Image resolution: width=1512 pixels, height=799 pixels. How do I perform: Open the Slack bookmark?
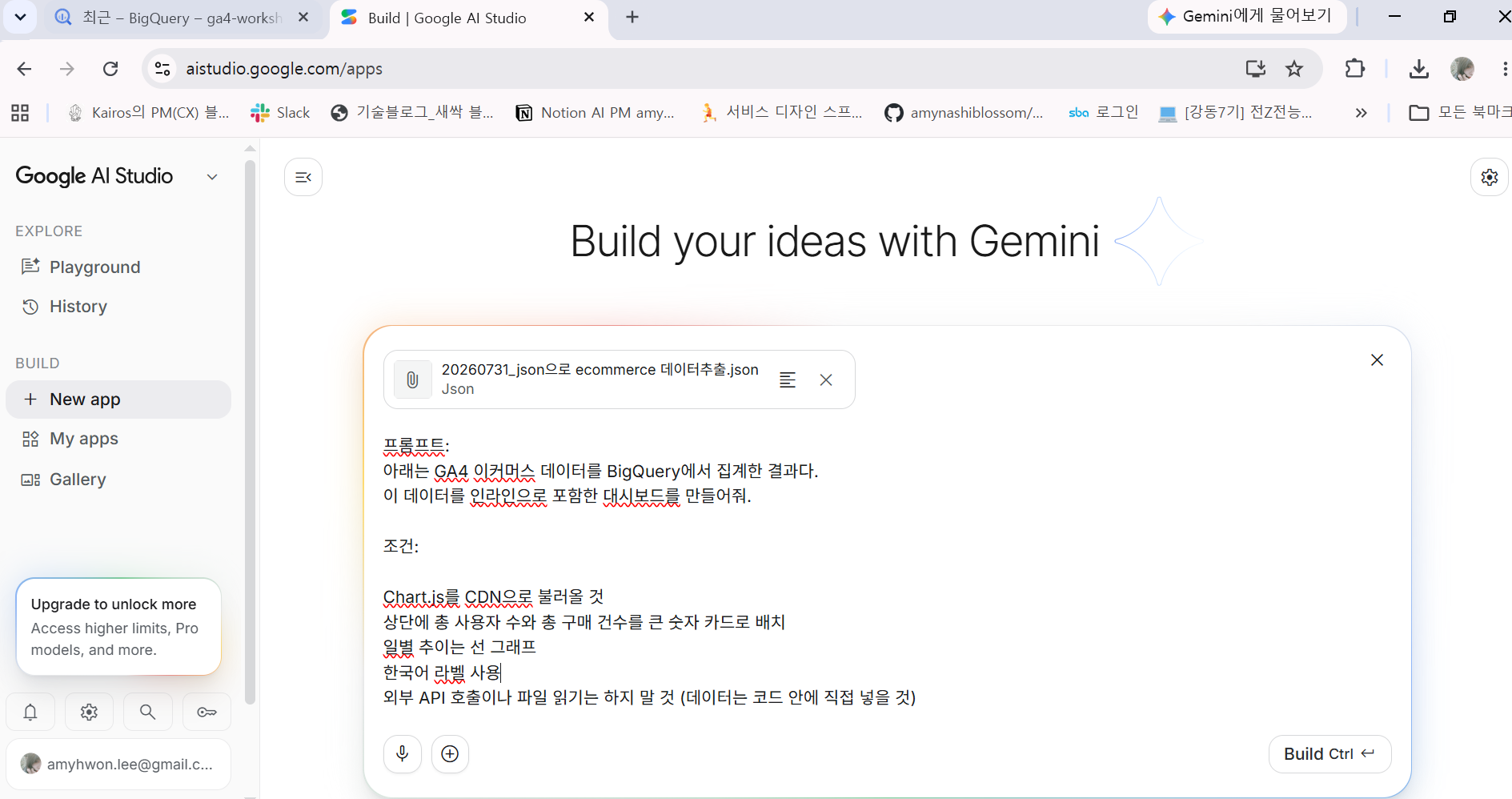tap(280, 113)
